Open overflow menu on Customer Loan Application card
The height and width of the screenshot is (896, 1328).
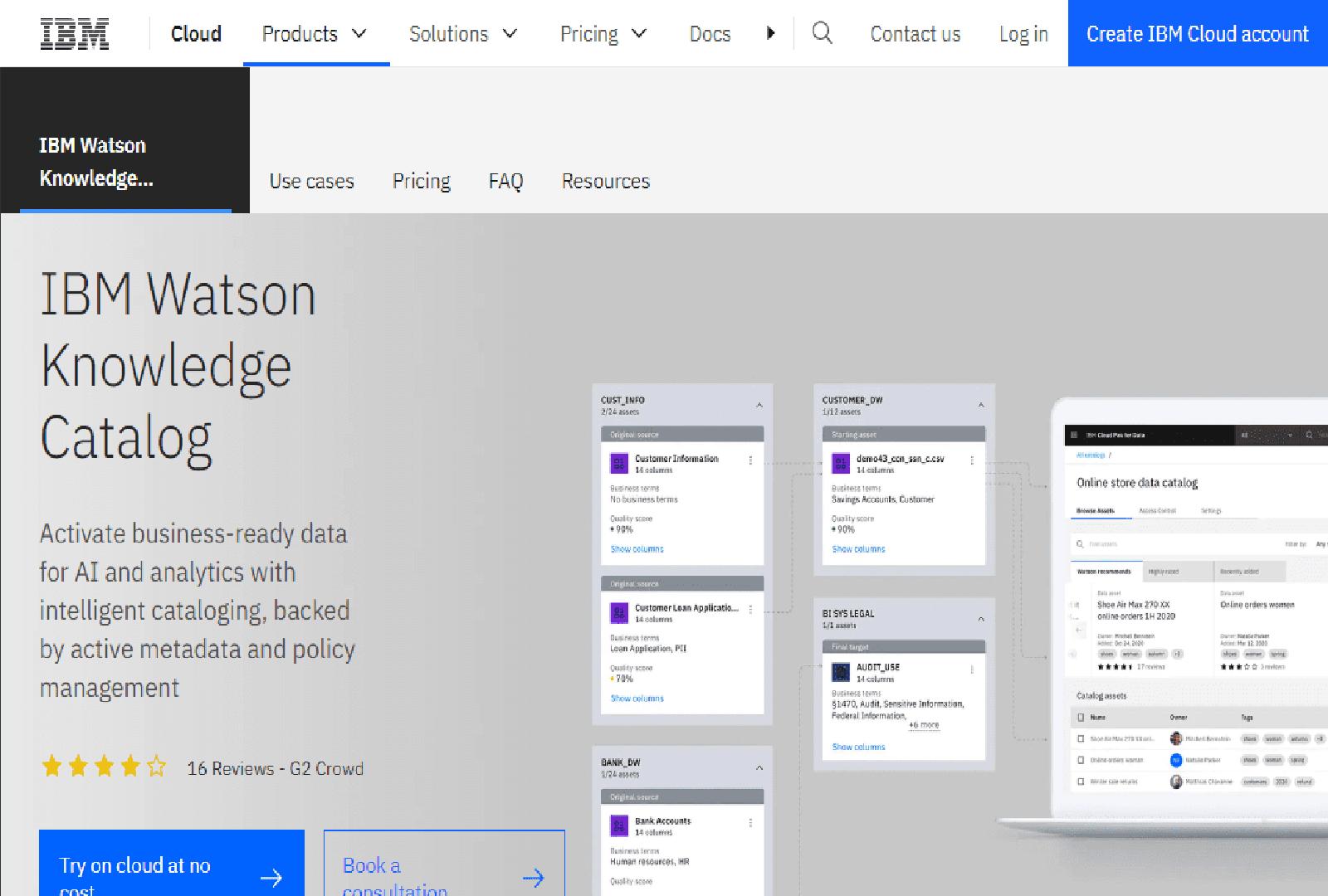(750, 608)
